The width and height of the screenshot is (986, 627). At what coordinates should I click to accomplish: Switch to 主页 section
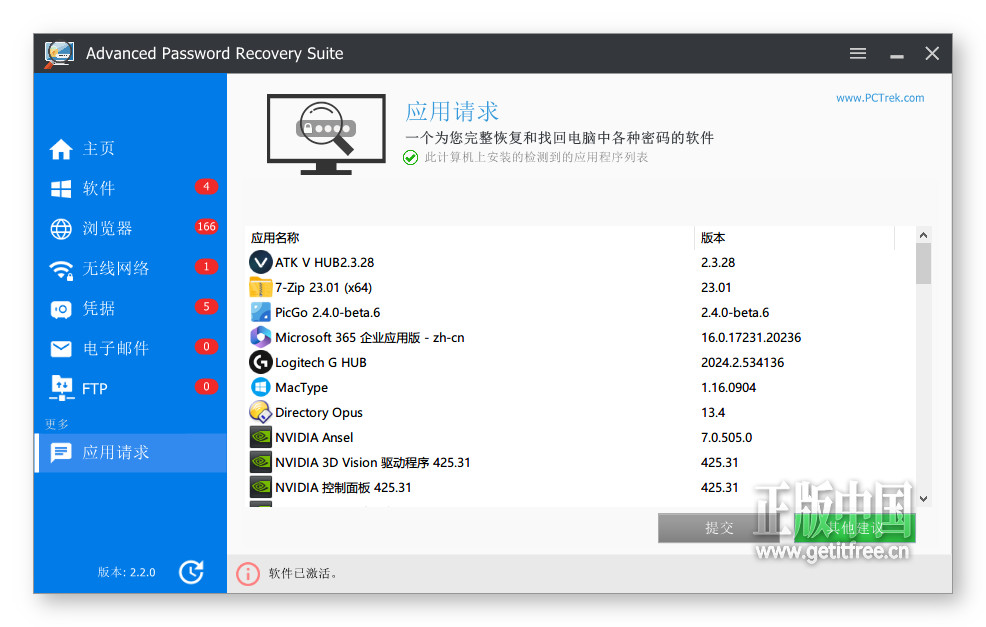tap(130, 149)
